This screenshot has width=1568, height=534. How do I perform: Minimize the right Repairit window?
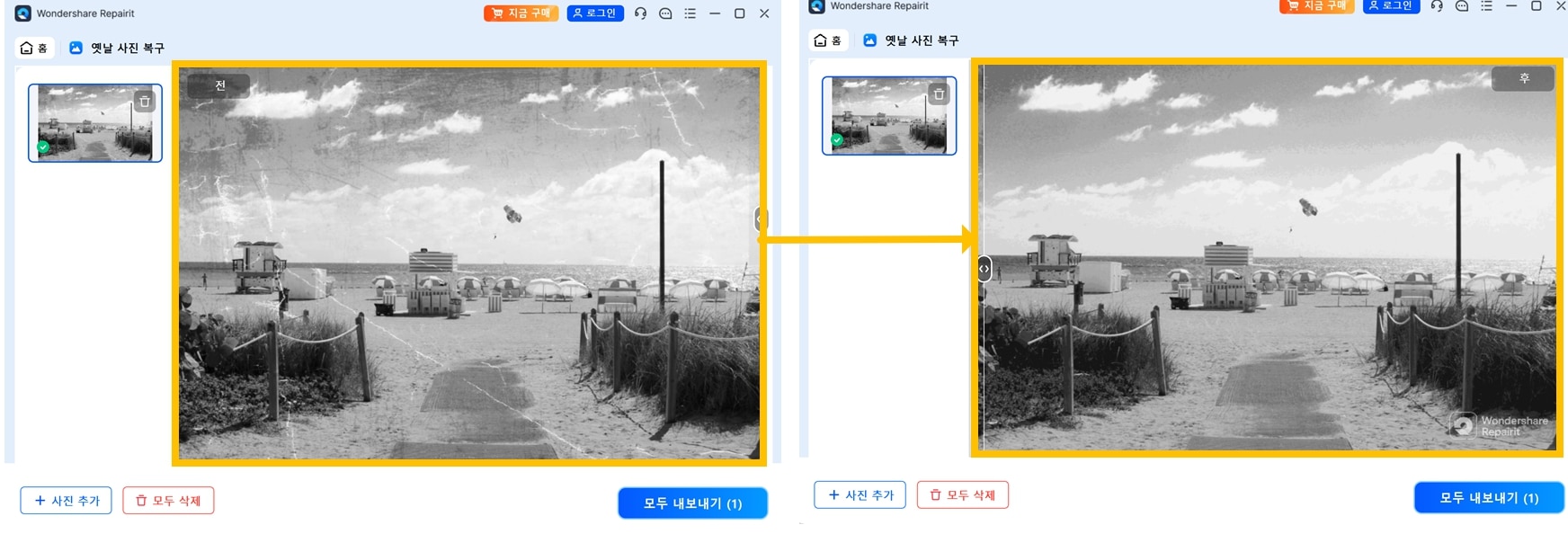[x=1511, y=5]
